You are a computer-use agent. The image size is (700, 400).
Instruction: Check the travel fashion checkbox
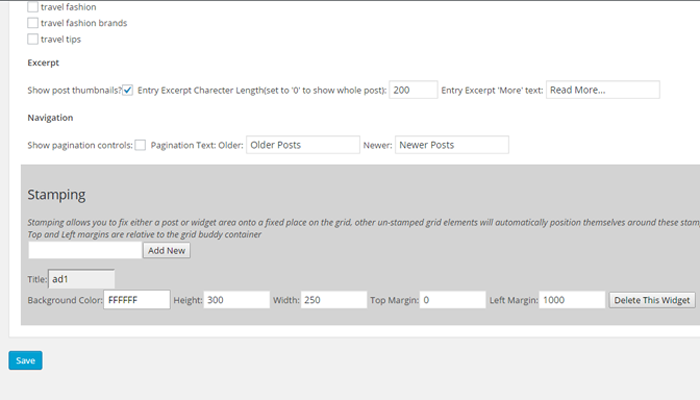[33, 7]
